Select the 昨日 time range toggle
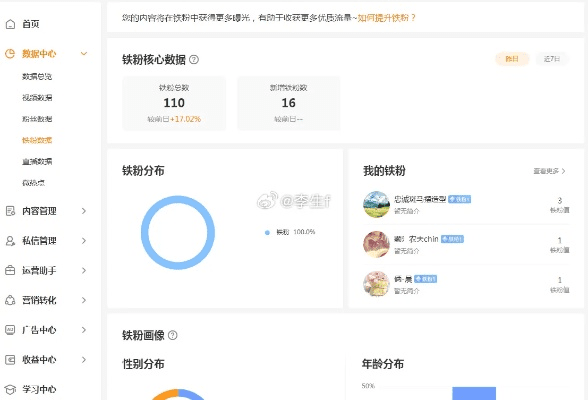This screenshot has width=588, height=400. 512,59
